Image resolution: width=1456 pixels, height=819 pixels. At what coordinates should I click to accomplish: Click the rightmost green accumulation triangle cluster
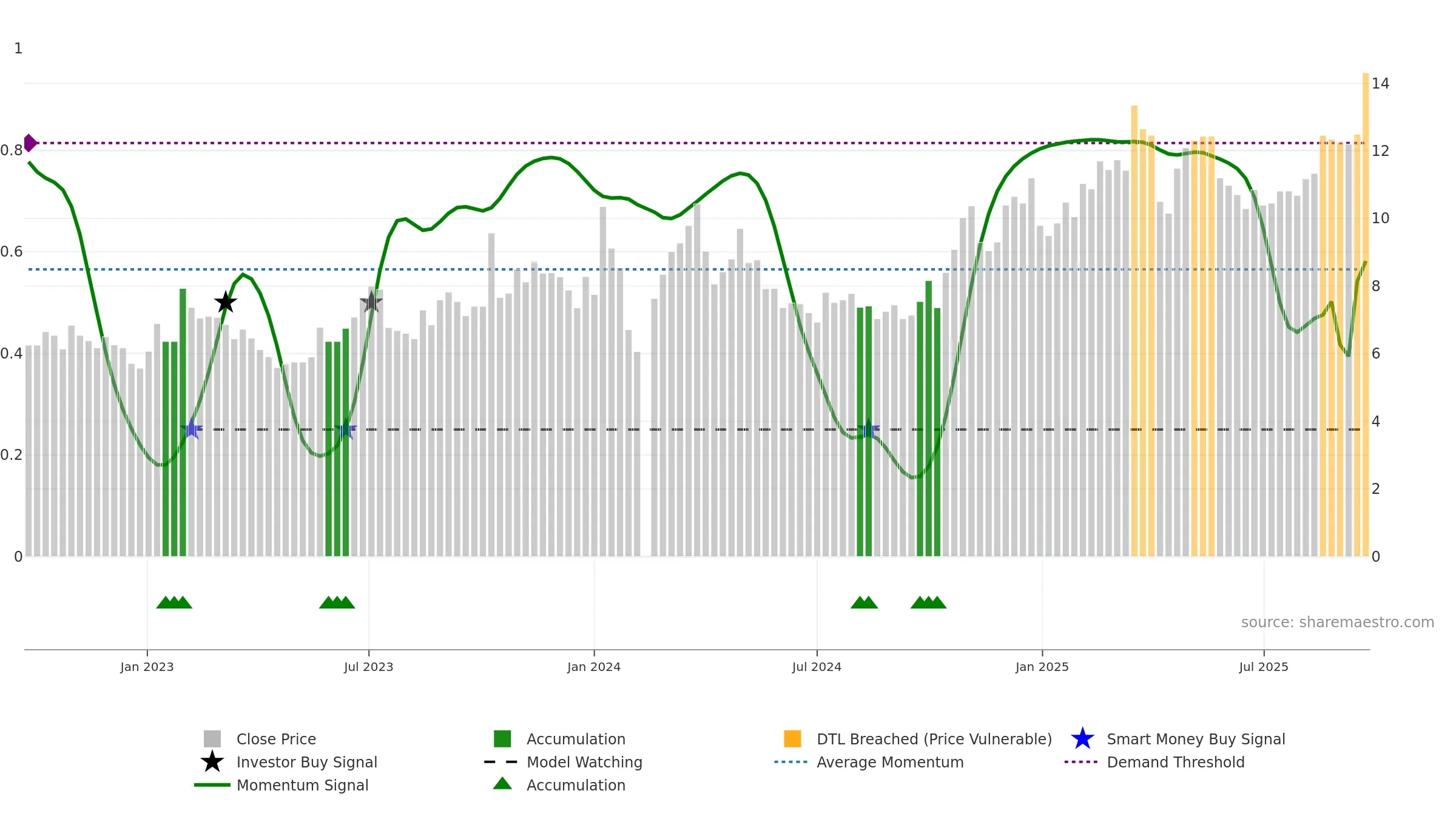pos(928,602)
